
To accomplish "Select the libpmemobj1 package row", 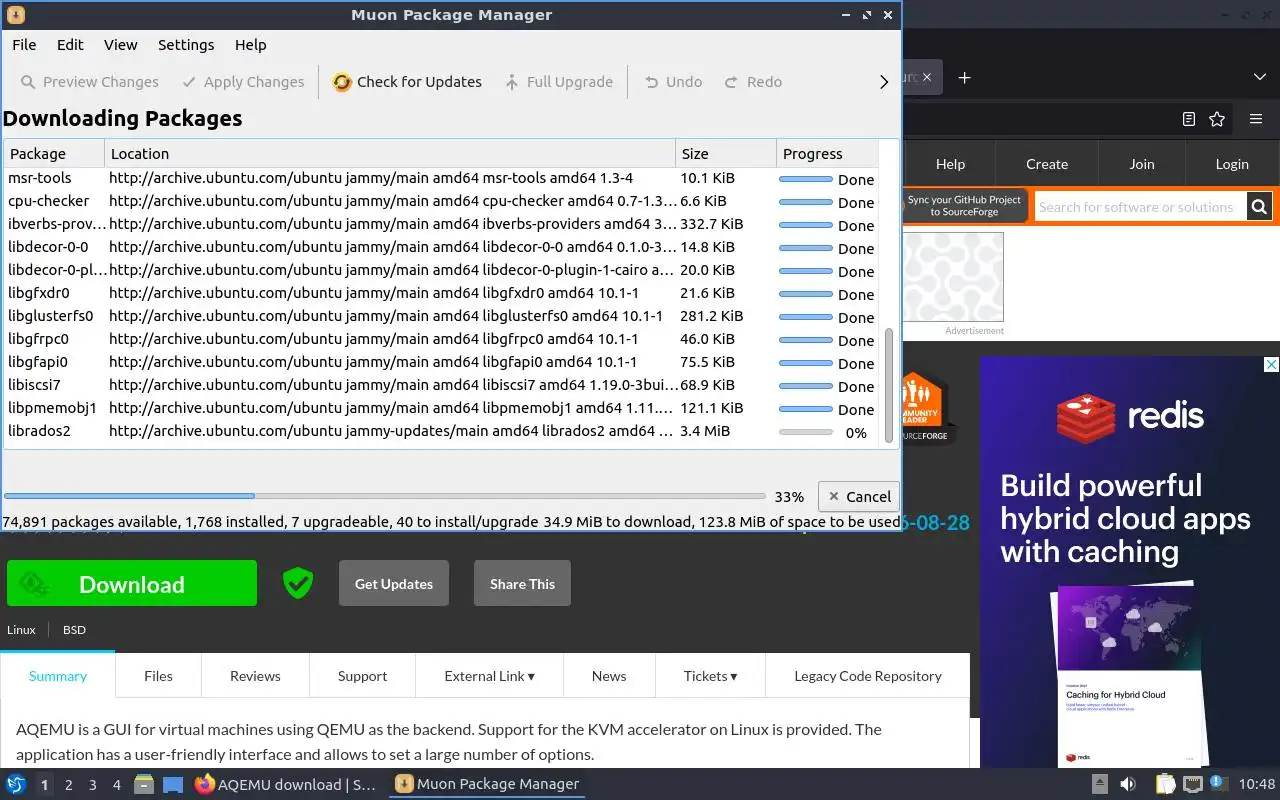I will [x=440, y=409].
